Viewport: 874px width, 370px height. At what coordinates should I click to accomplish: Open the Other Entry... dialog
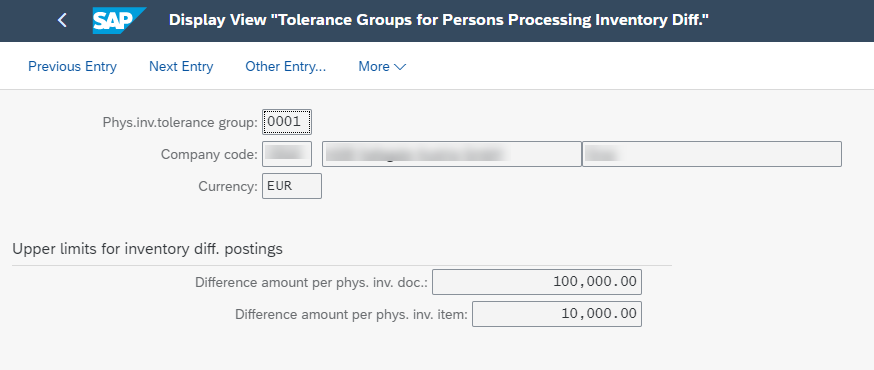point(285,66)
